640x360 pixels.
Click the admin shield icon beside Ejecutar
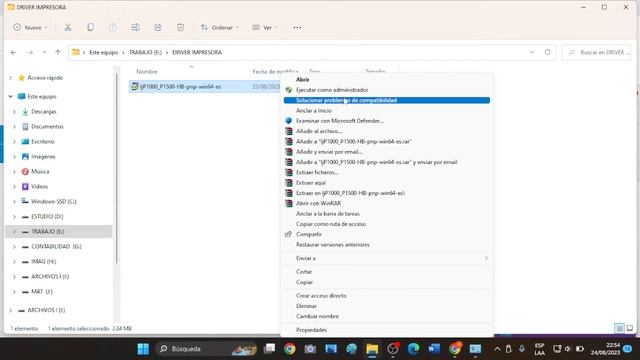[x=289, y=90]
